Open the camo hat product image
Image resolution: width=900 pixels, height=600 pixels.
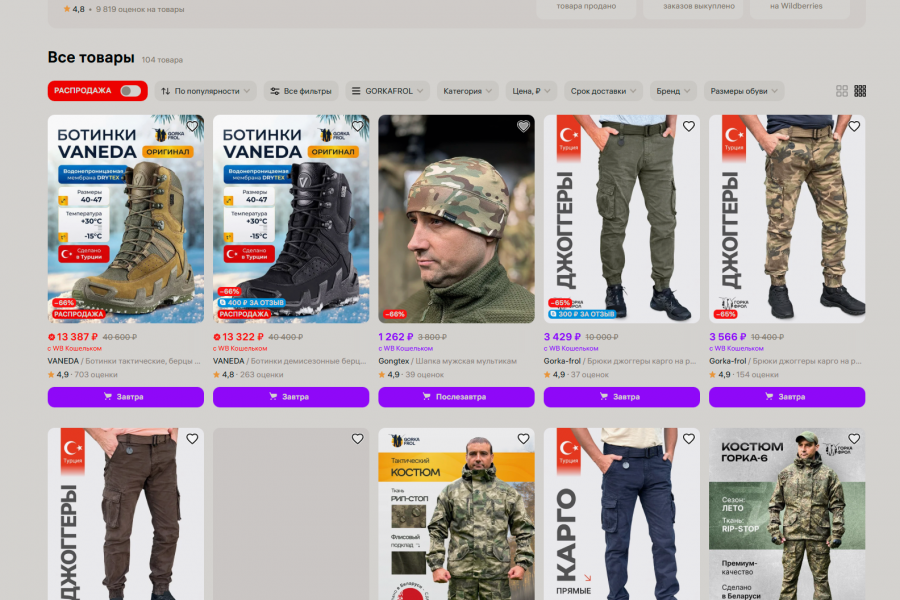coord(456,219)
